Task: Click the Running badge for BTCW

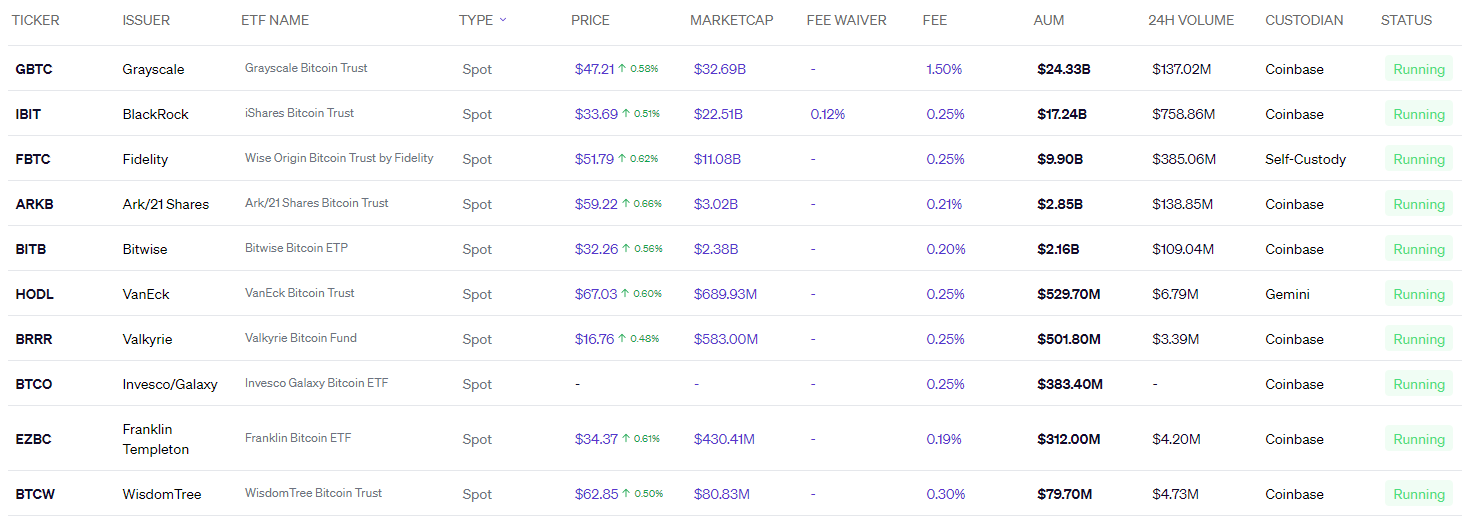Action: coord(1418,494)
